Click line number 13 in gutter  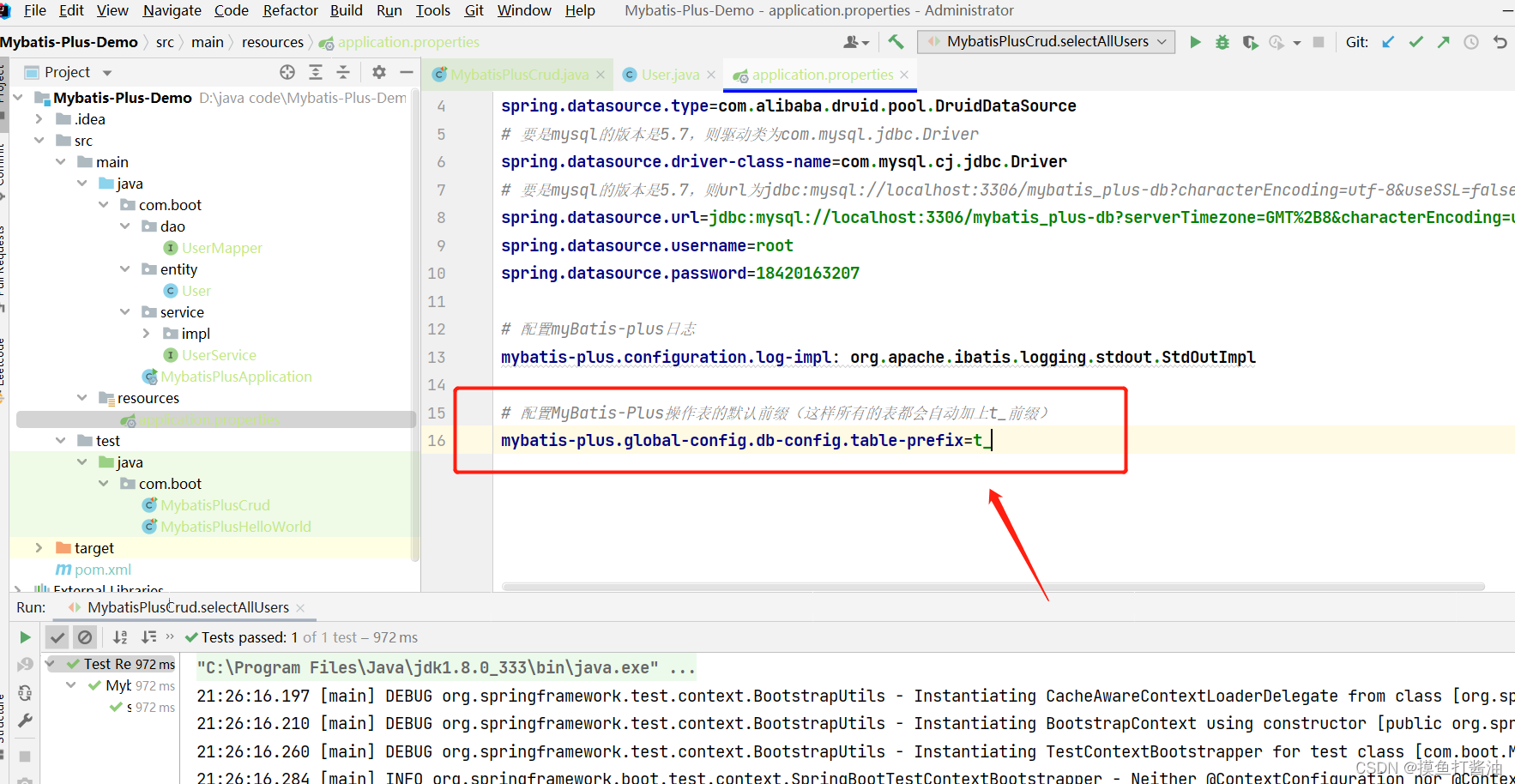437,357
